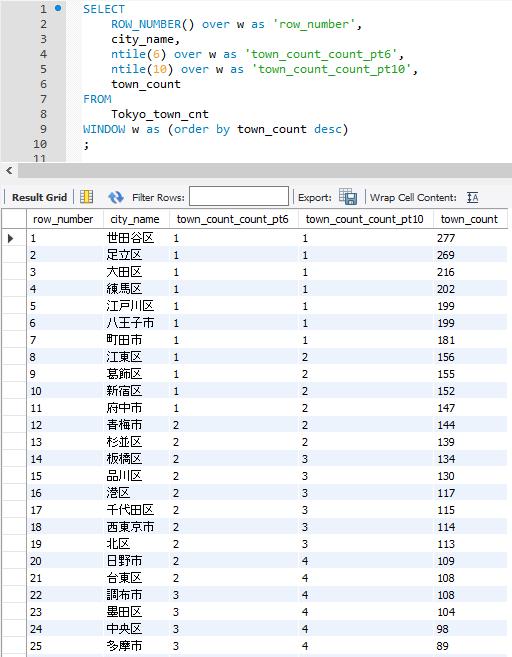Refresh the result set with the arrows icon
Screen dimensions: 512x657
(x=116, y=197)
